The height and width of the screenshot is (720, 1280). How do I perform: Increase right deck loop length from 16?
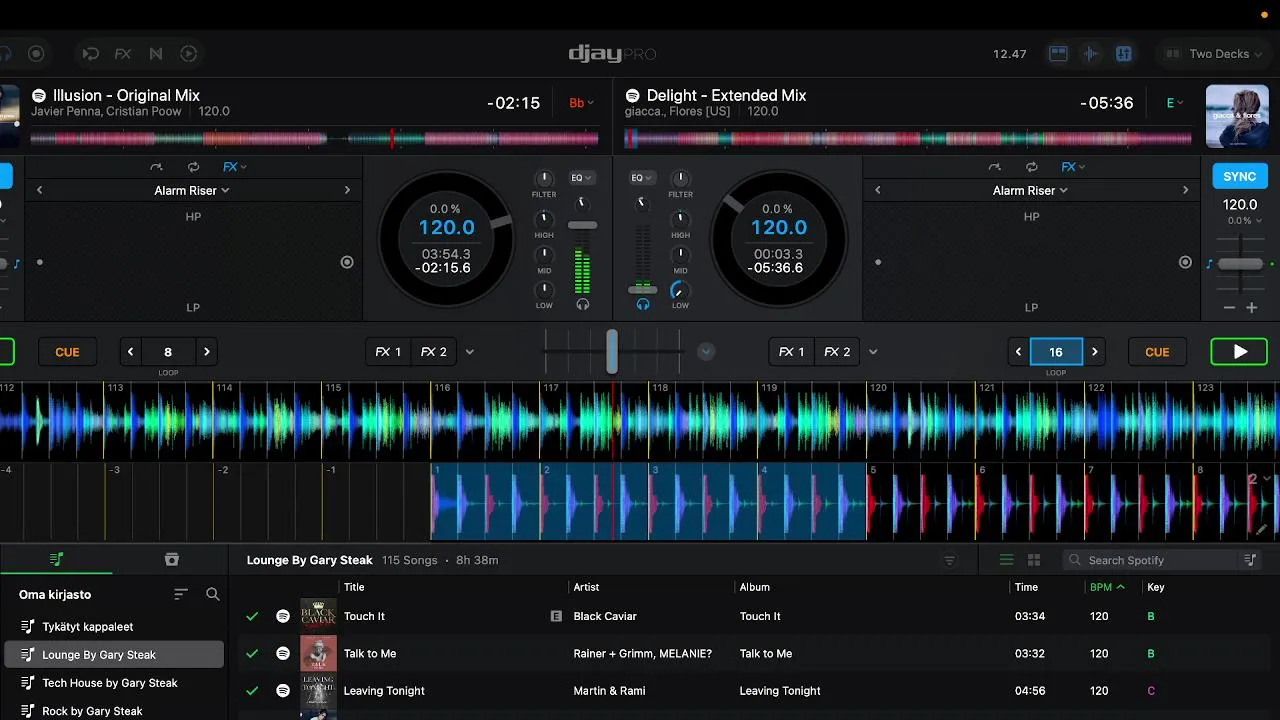(x=1094, y=352)
